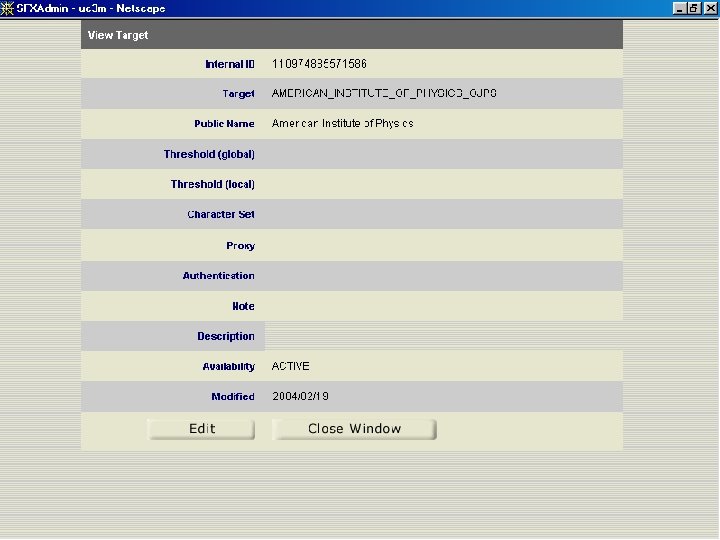Select the Internal ID number value
Image resolution: width=720 pixels, height=540 pixels.
coord(319,64)
